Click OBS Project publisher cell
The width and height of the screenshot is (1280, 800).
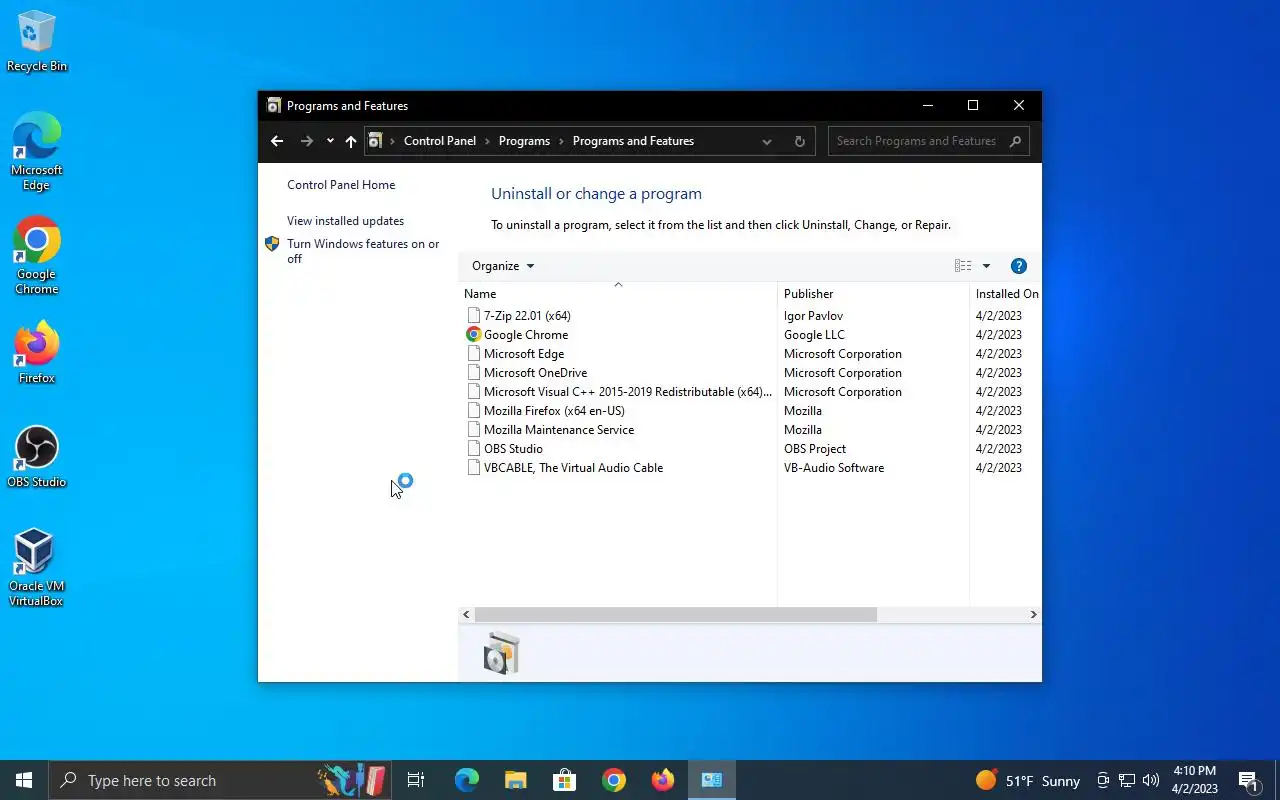[815, 449]
